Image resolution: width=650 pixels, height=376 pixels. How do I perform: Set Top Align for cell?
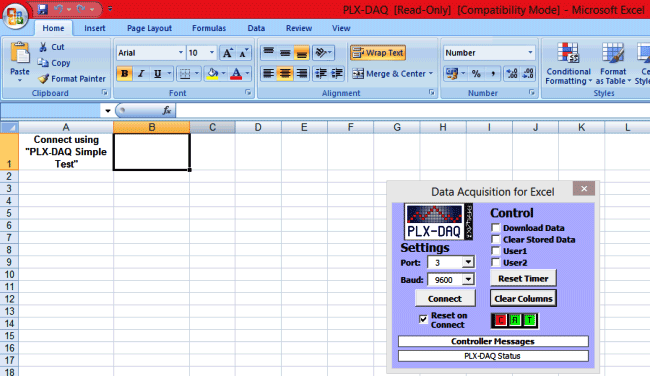coord(269,53)
